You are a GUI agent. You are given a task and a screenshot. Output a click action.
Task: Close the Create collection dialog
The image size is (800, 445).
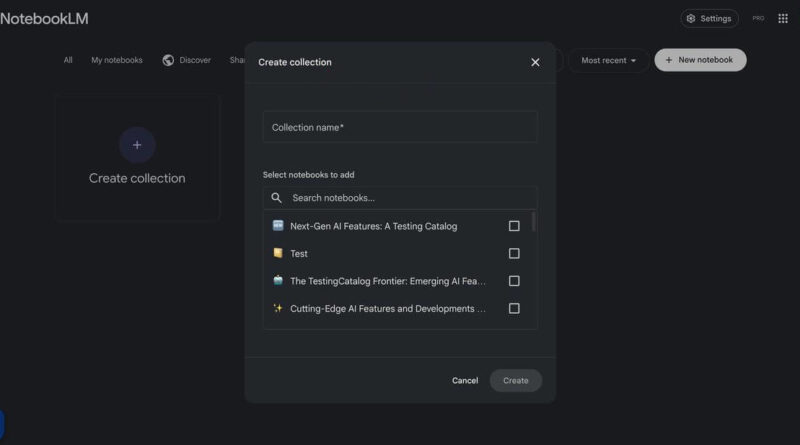(x=535, y=62)
